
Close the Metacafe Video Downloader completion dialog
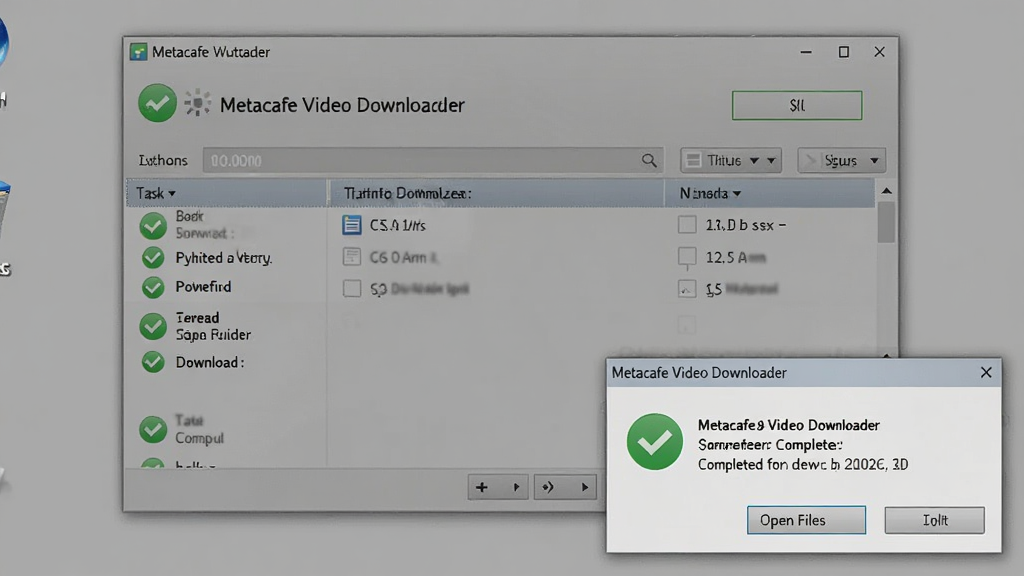(985, 372)
